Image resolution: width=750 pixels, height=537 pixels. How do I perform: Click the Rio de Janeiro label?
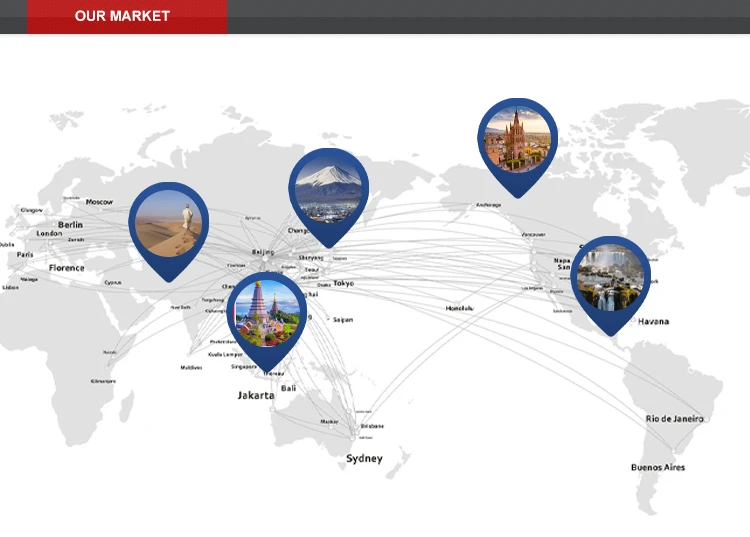(674, 418)
